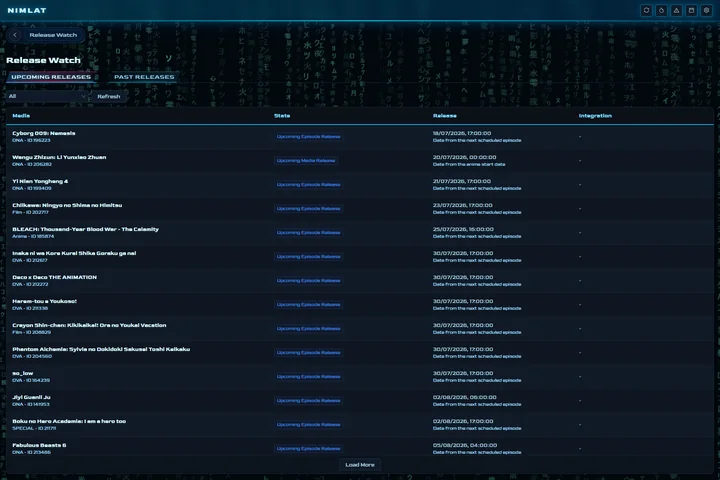The image size is (720, 480).
Task: Select Phantom Alchemia: Sylvia no Dokidoki title
Action: [x=101, y=349]
